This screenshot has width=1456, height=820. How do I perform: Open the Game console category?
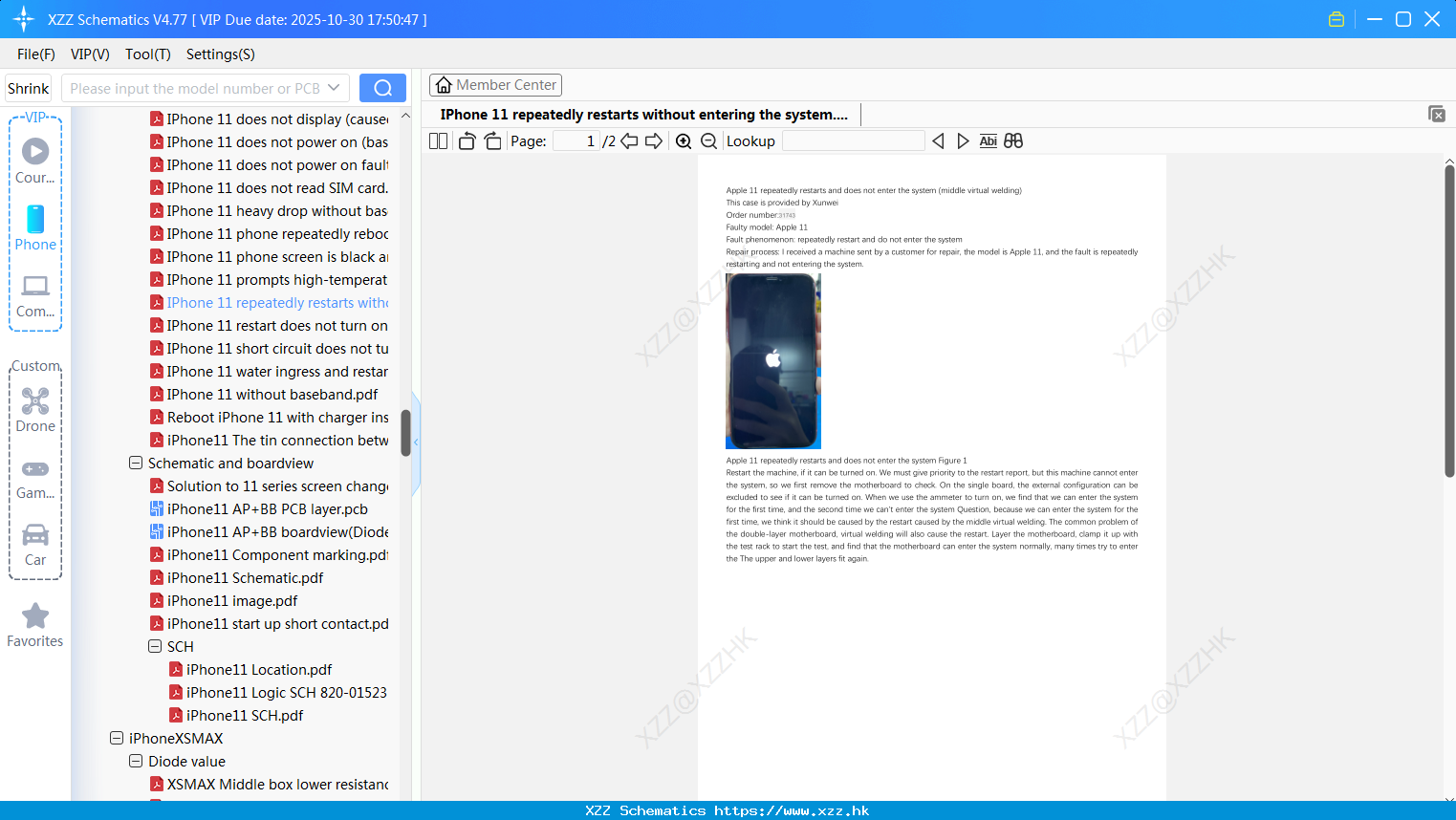pyautogui.click(x=35, y=478)
